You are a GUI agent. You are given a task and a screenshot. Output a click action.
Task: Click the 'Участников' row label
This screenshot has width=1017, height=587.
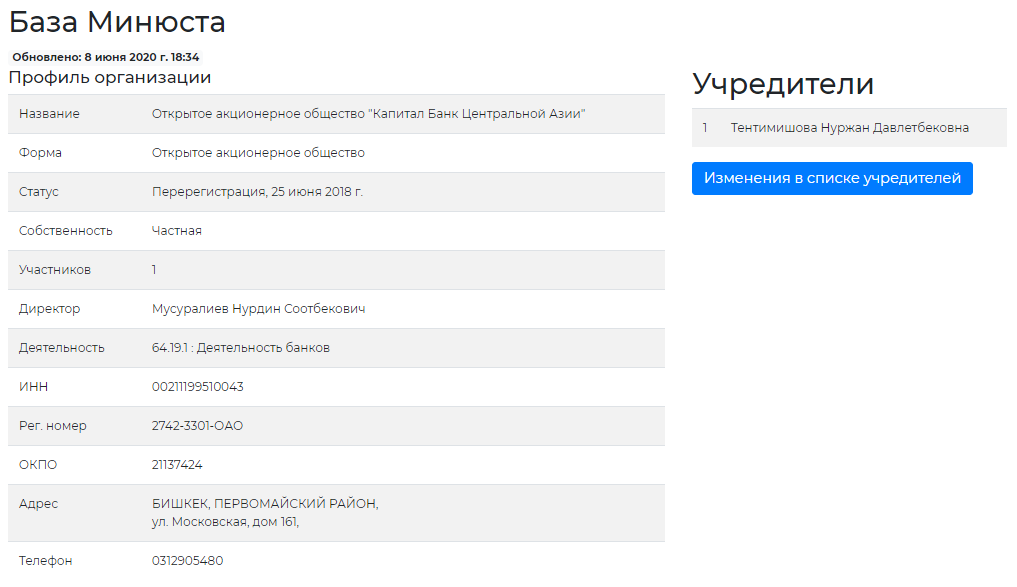[54, 270]
